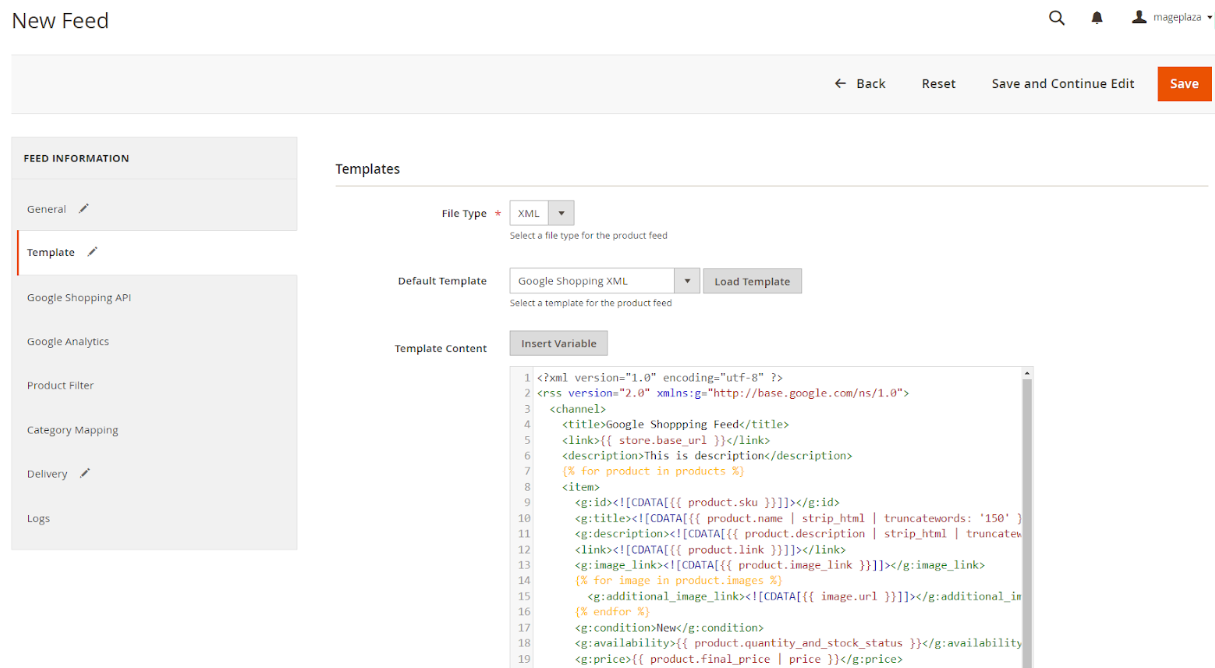Open the Logs tab
The width and height of the screenshot is (1215, 668).
(x=38, y=518)
